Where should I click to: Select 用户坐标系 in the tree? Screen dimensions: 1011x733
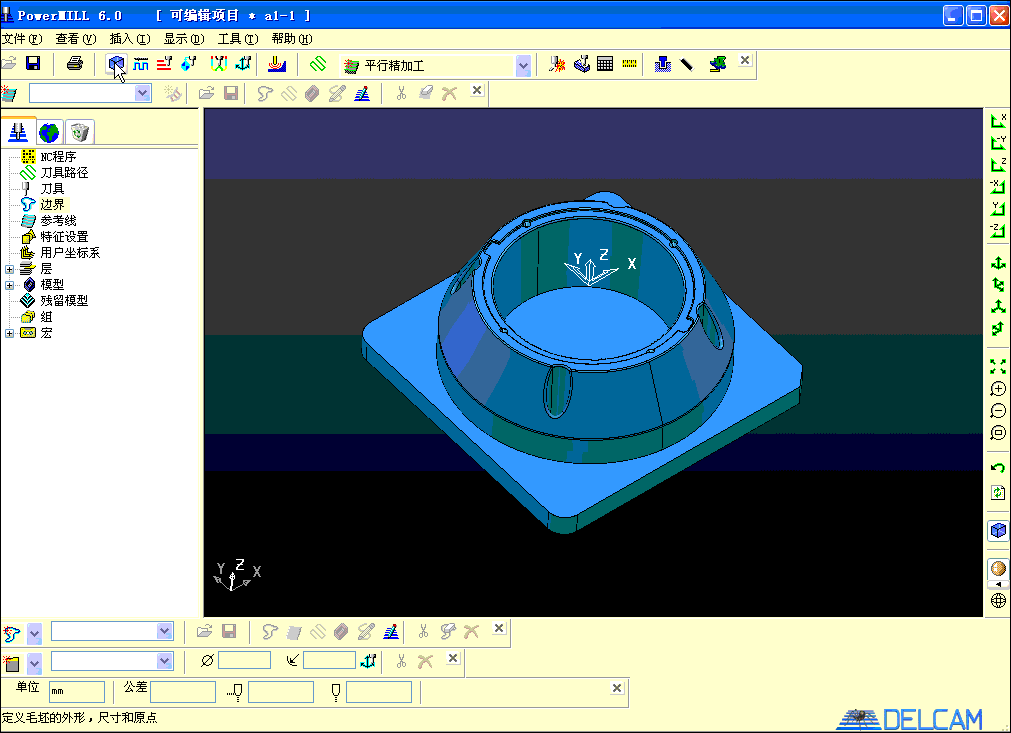tap(70, 253)
